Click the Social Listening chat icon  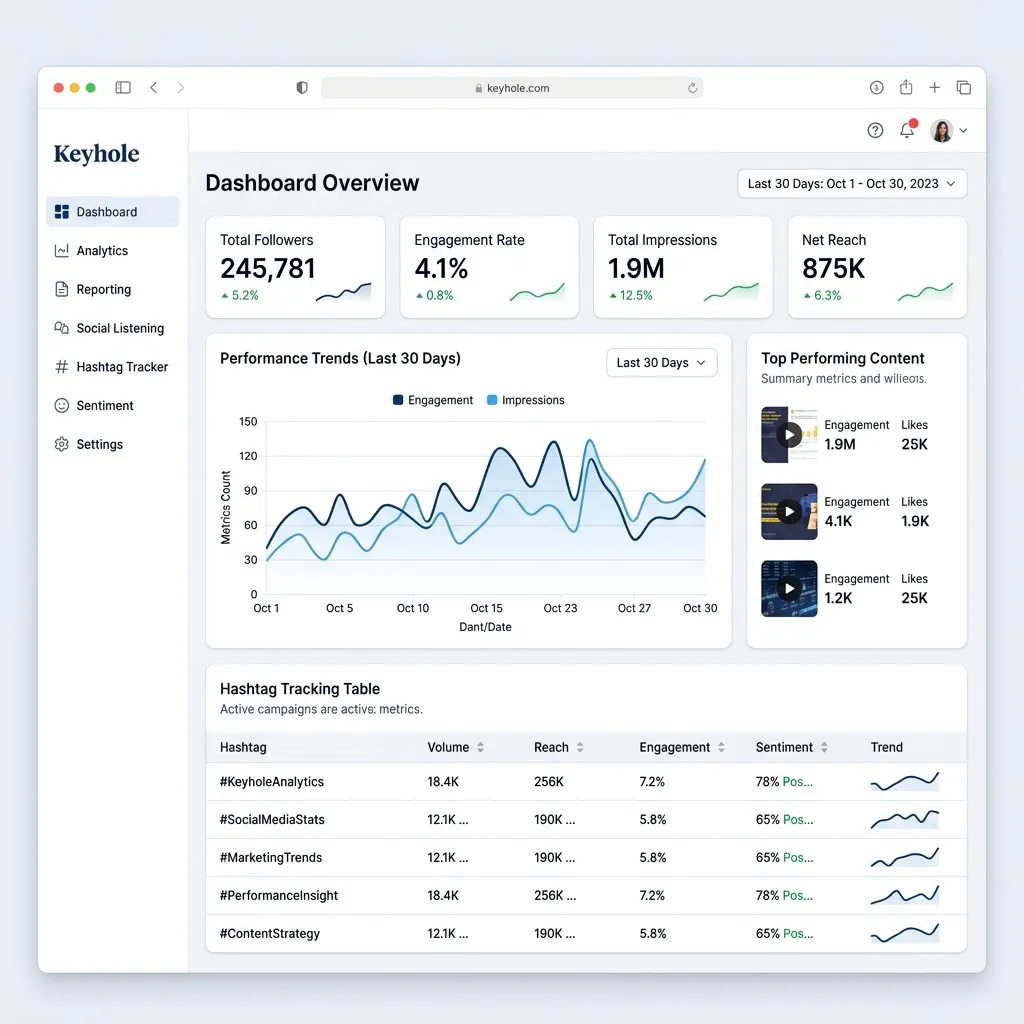point(62,328)
